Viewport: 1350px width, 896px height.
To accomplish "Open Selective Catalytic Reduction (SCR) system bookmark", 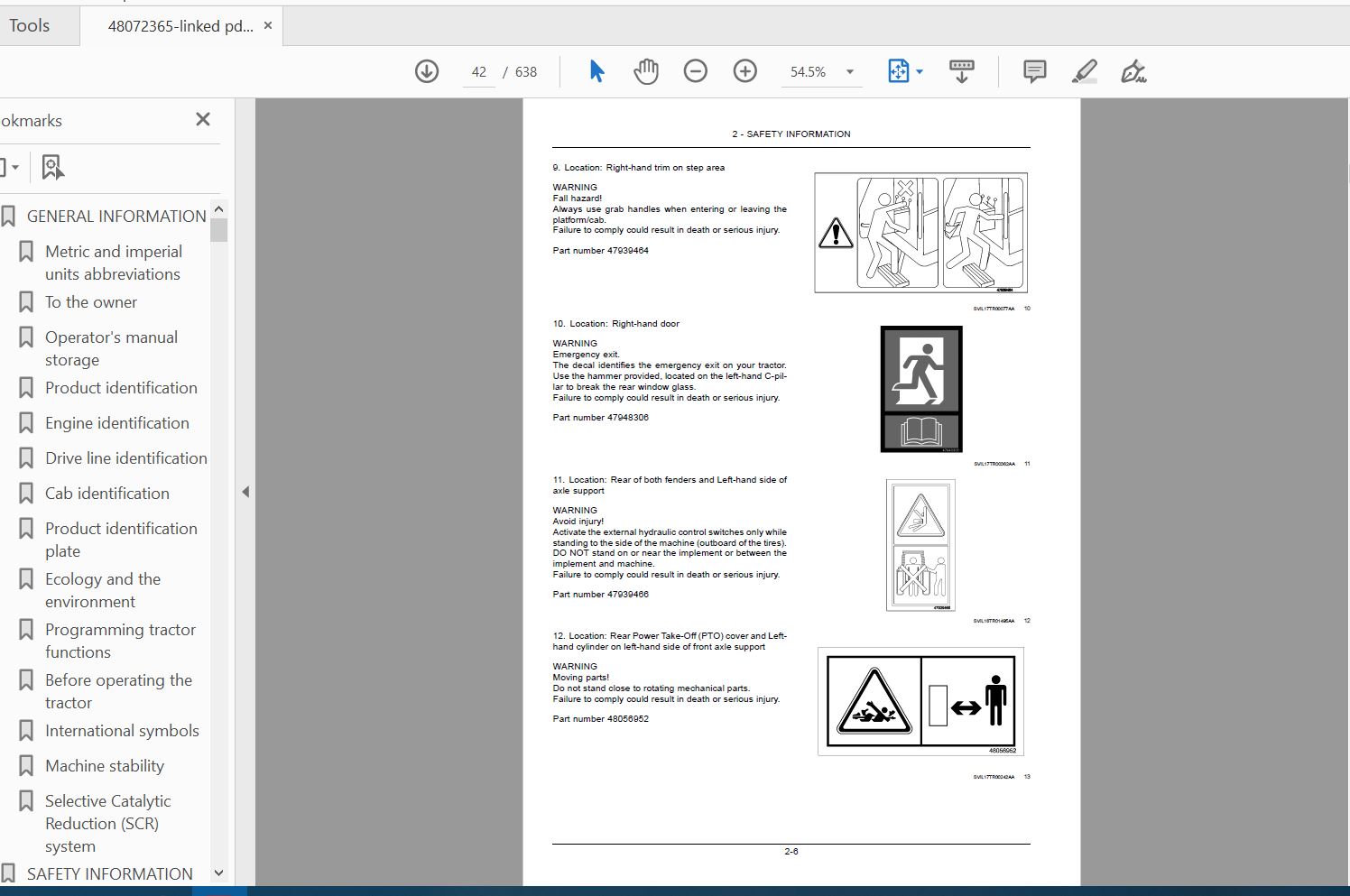I will pos(107,824).
